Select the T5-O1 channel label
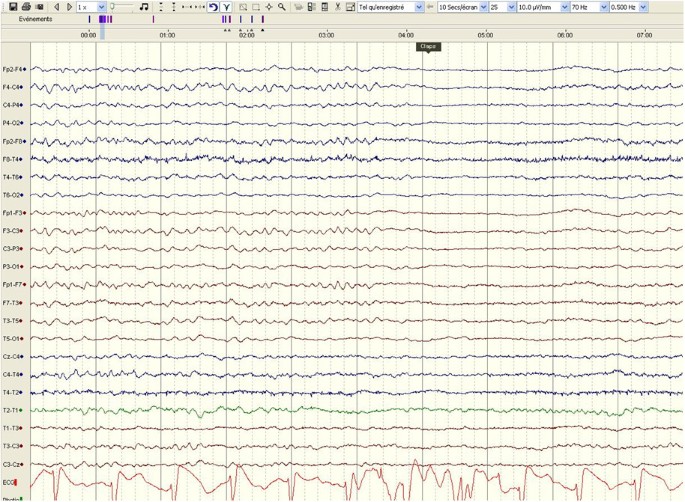The height and width of the screenshot is (502, 685). click(x=13, y=339)
